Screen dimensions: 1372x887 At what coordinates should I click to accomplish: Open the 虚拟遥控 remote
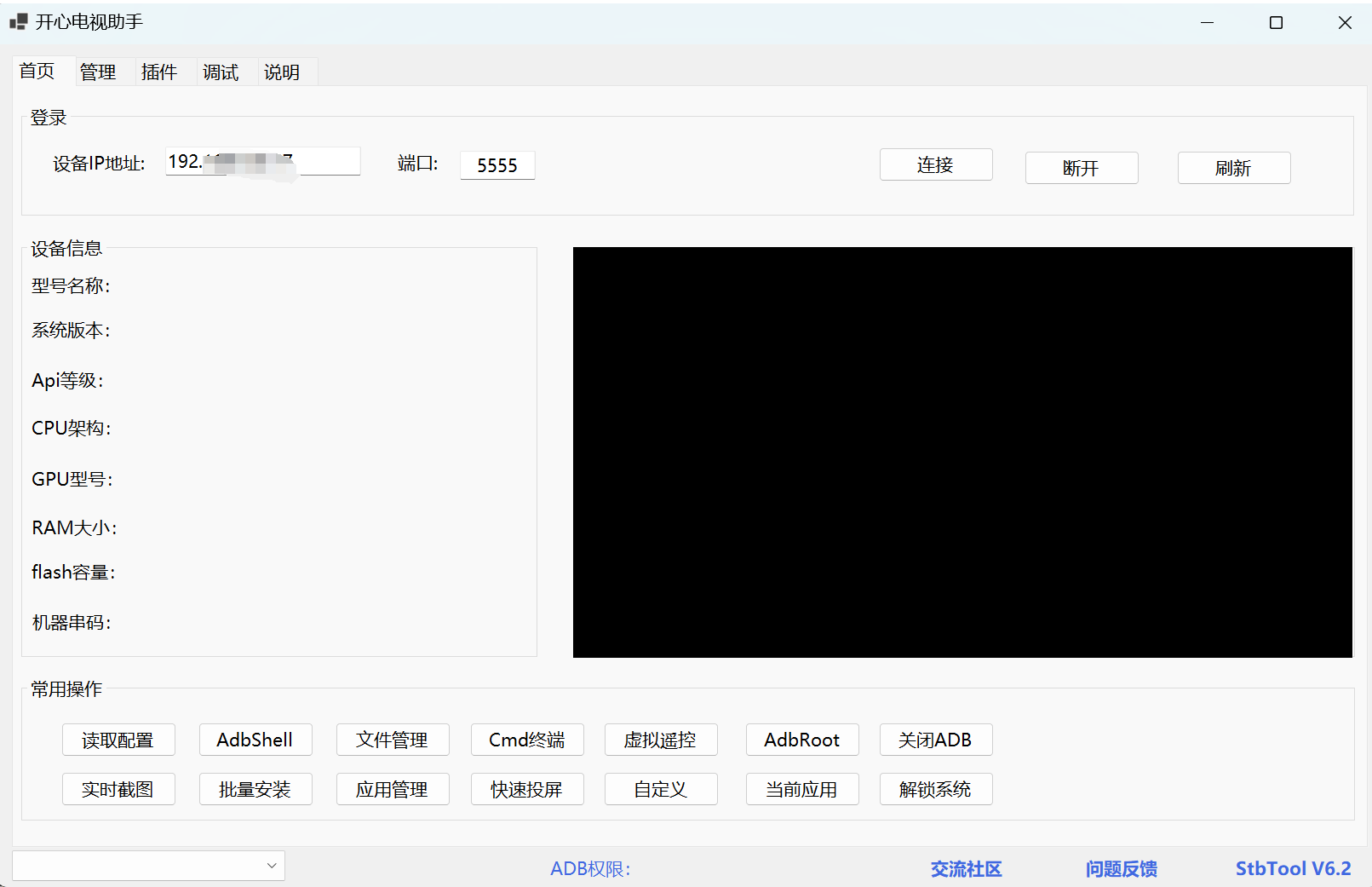coord(661,740)
